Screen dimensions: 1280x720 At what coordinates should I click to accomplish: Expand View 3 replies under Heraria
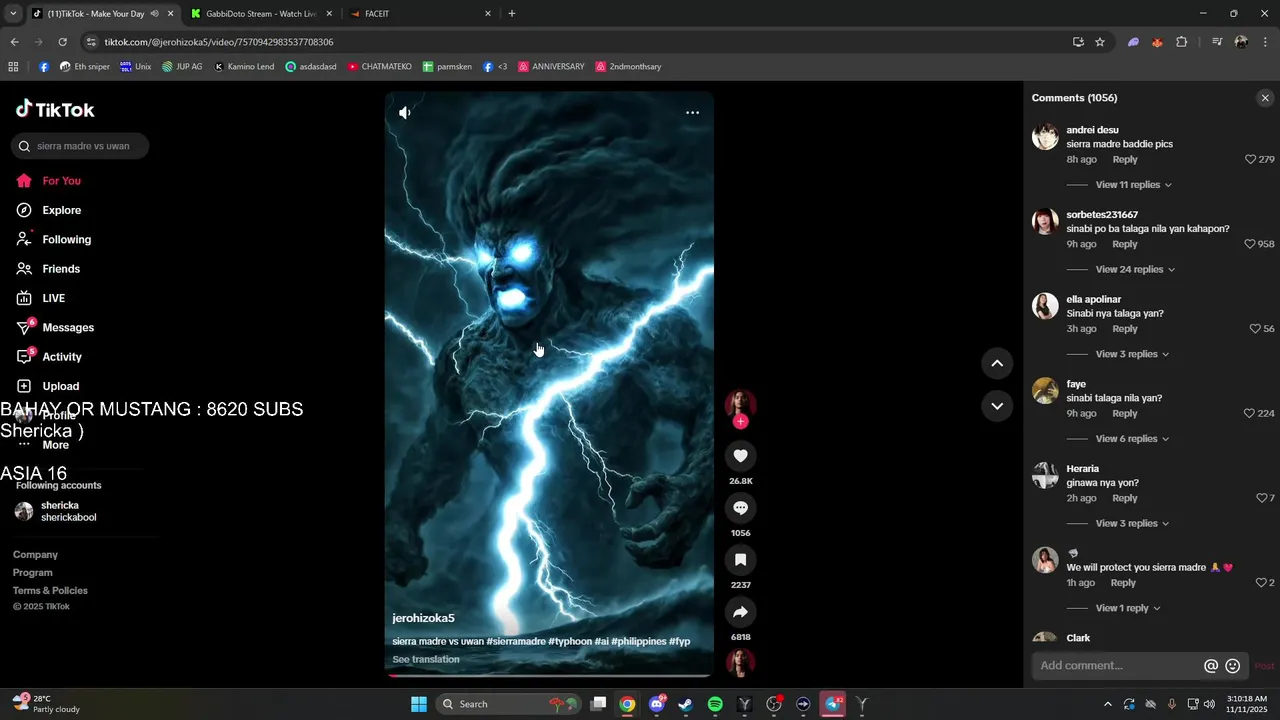tap(1132, 524)
